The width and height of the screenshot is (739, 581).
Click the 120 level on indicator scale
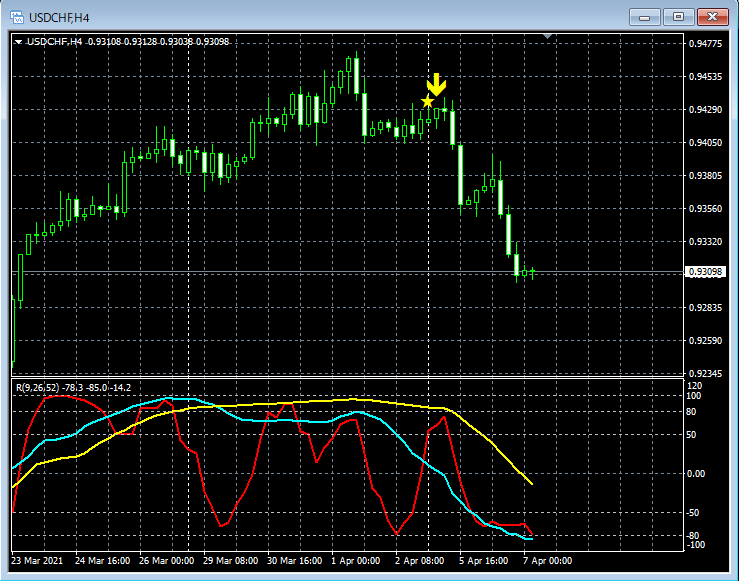[695, 386]
